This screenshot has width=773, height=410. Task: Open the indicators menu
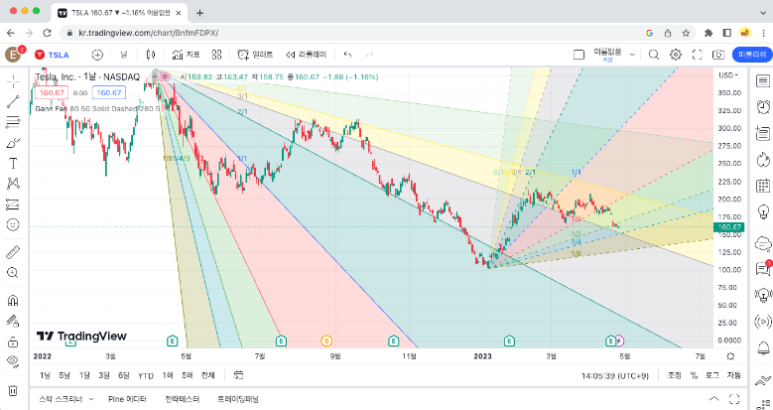[x=186, y=55]
